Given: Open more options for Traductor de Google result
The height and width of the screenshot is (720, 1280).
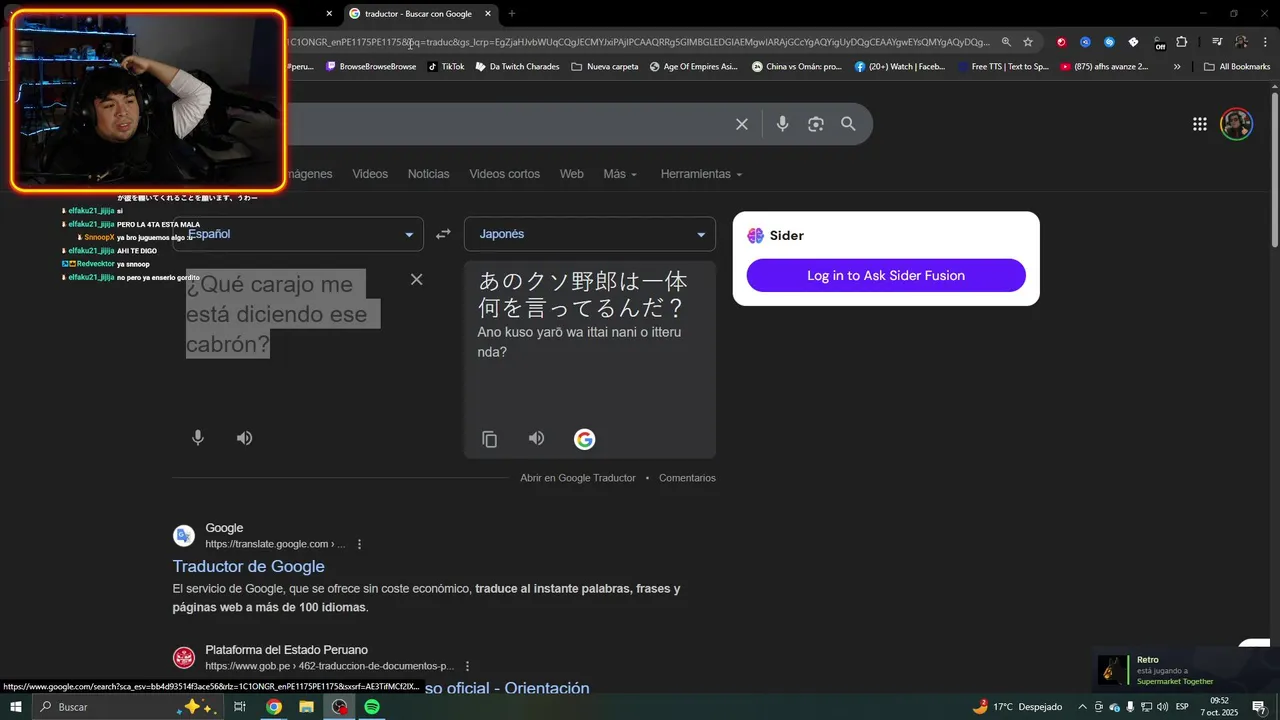Looking at the screenshot, I should point(360,544).
